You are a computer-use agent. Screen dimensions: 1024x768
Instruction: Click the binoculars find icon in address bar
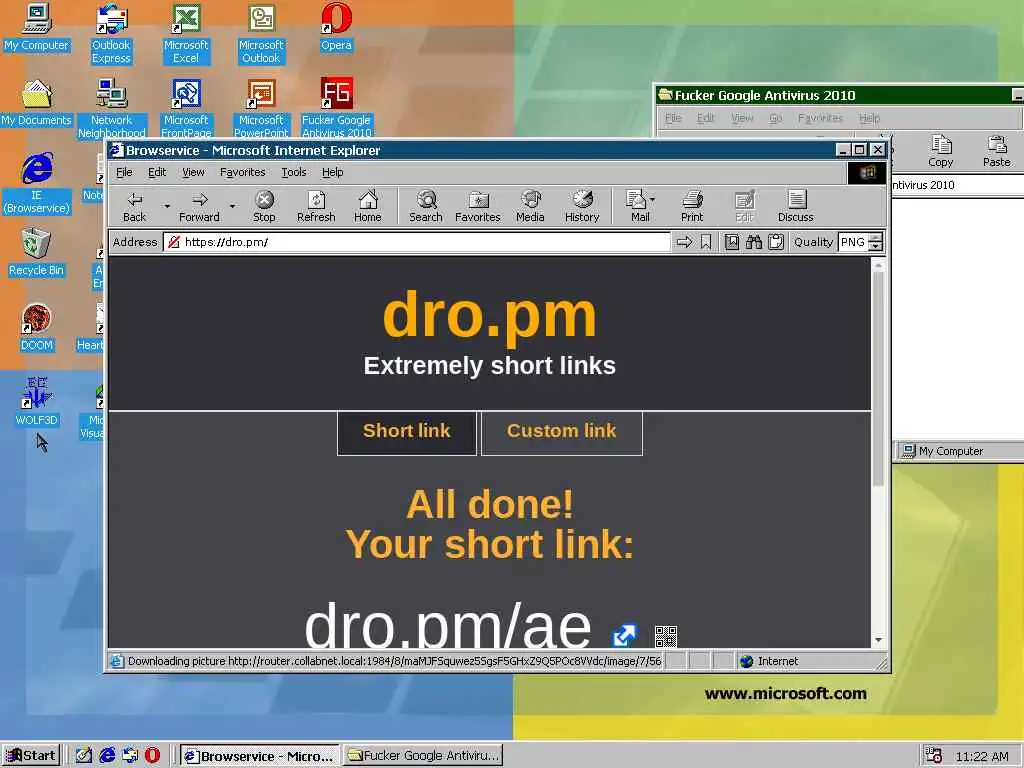coord(754,242)
